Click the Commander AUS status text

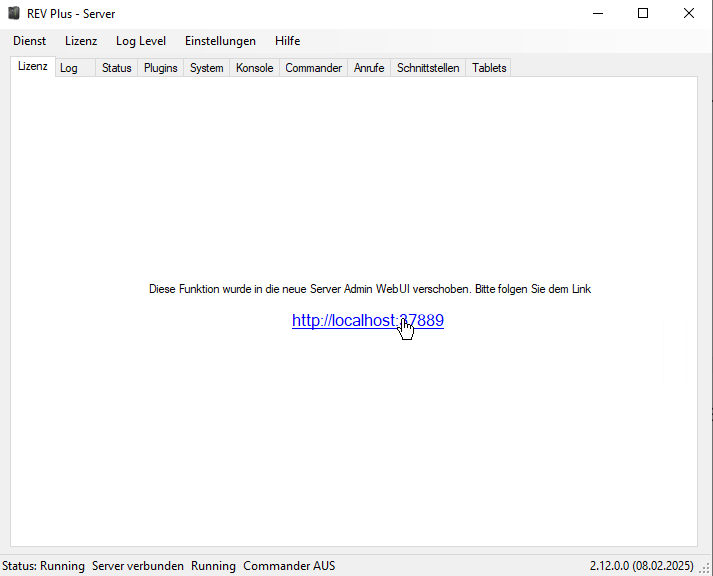(289, 566)
